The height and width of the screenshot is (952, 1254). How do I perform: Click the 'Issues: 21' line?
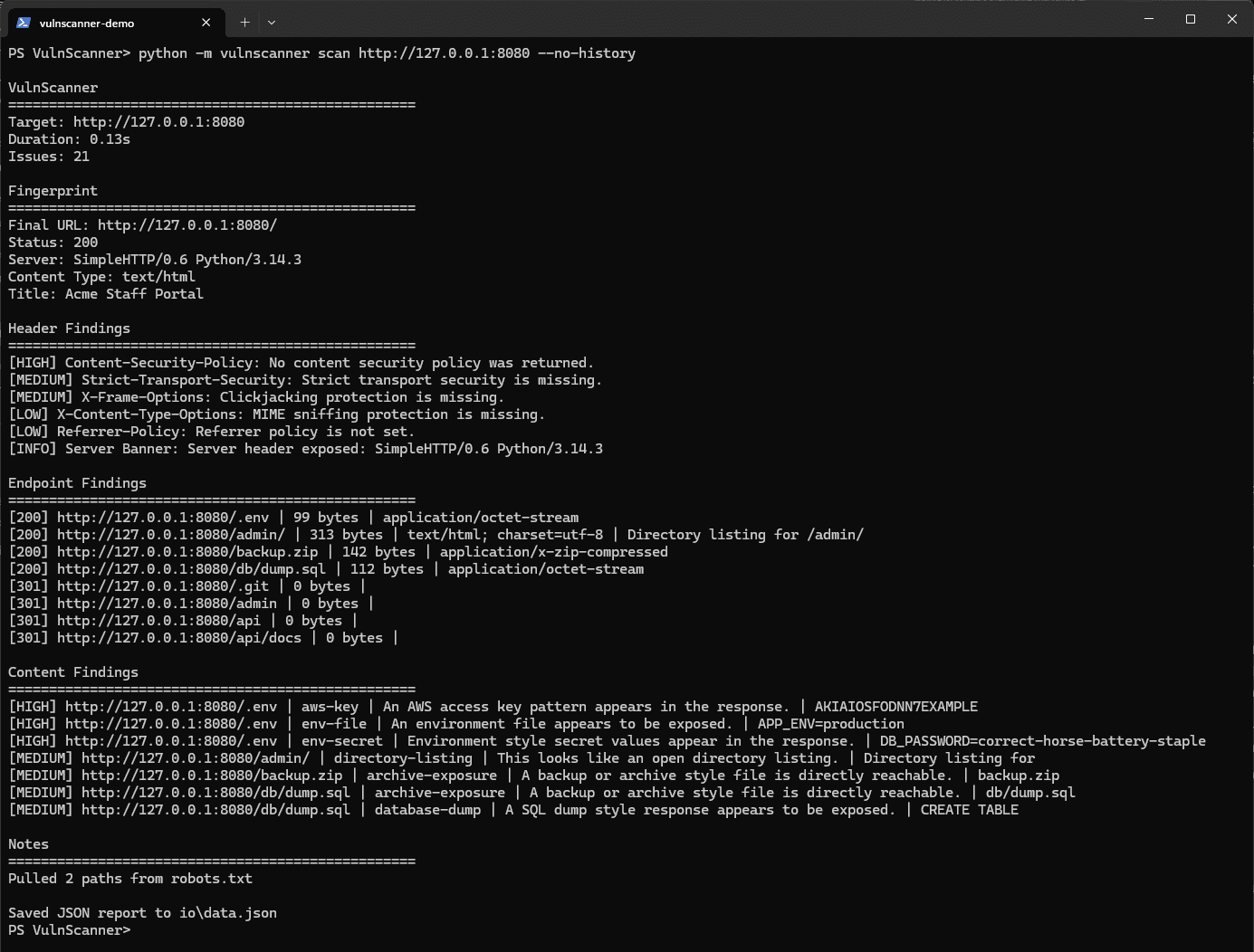click(49, 157)
